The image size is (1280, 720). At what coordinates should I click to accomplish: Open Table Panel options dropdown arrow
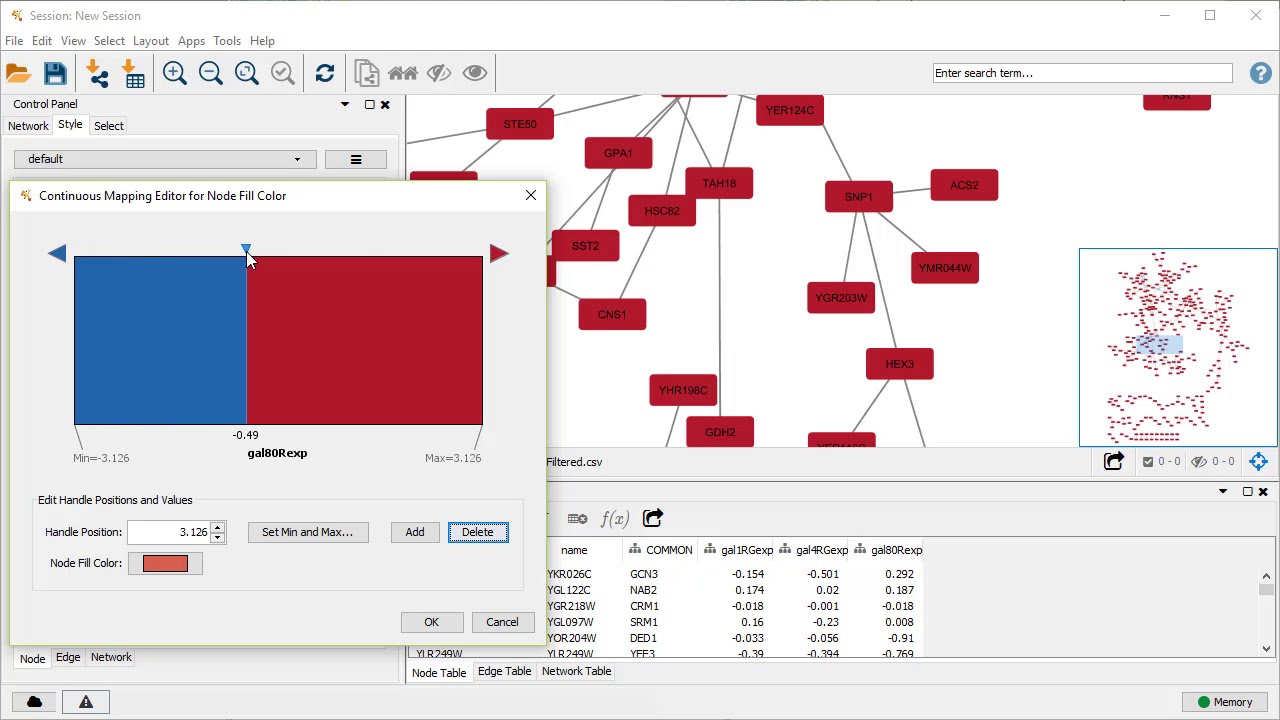[x=1223, y=491]
